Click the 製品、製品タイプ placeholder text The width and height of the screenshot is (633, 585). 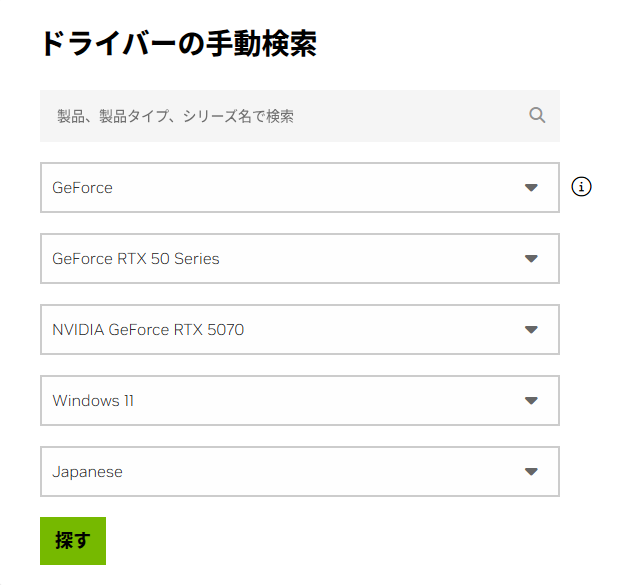coord(175,116)
